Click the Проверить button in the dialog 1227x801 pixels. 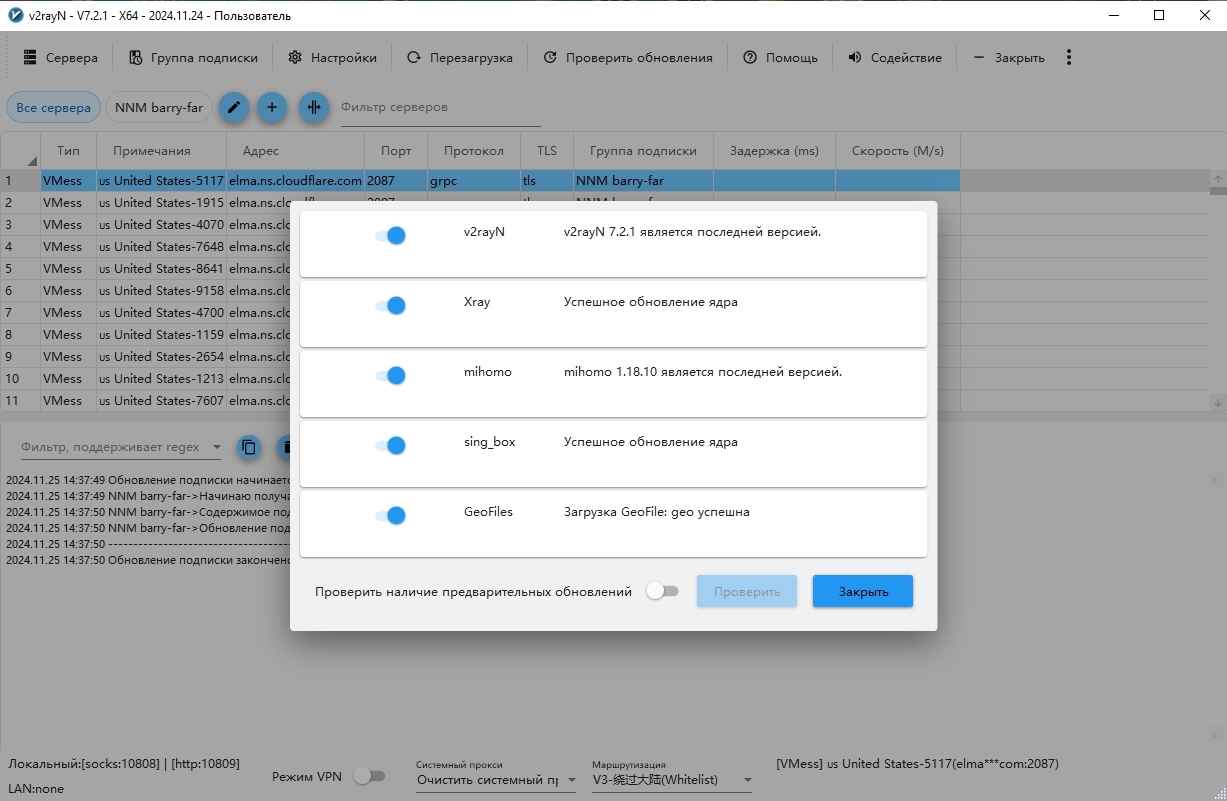(747, 591)
